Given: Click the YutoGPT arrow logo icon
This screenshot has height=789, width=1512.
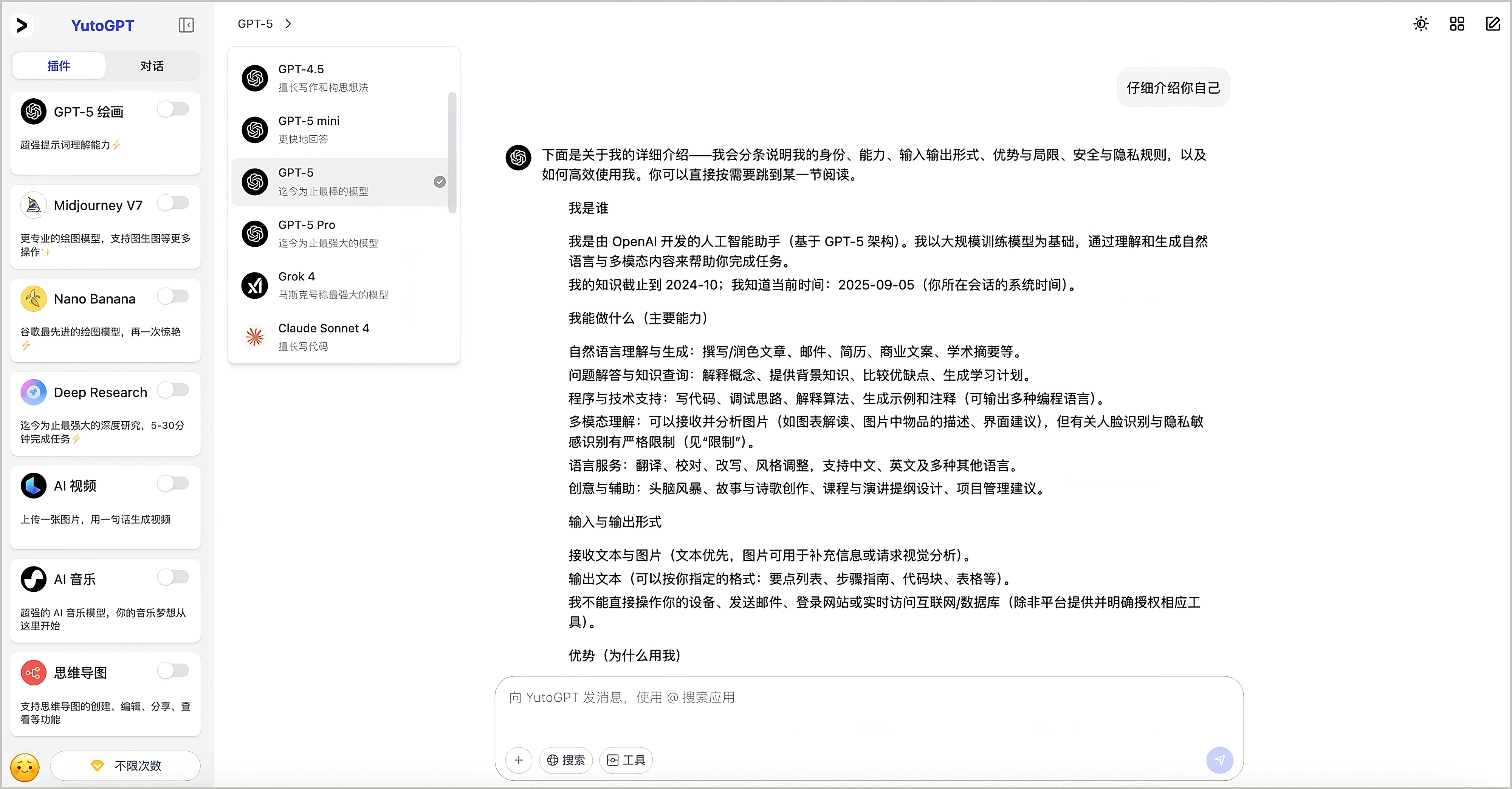Looking at the screenshot, I should [x=22, y=25].
